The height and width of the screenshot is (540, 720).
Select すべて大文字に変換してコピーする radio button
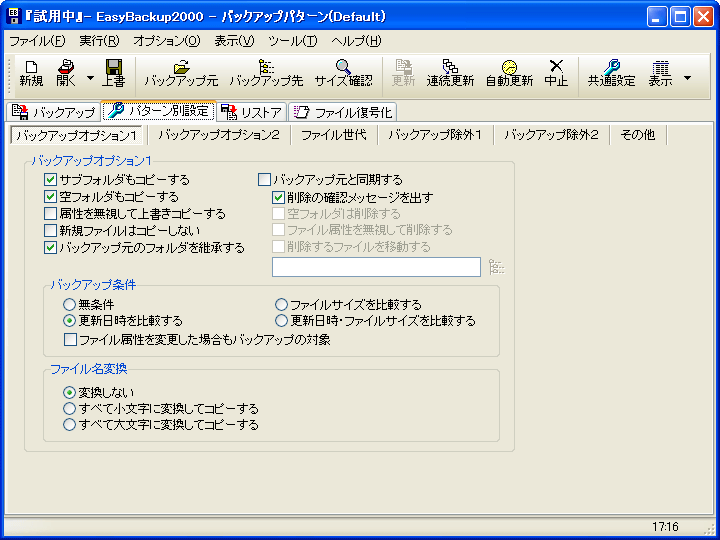pos(69,424)
